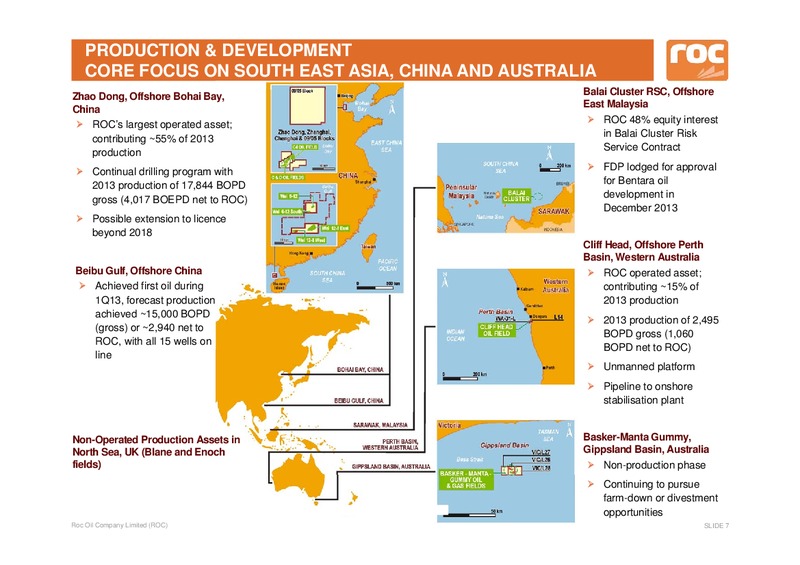Click the bullet '2013 production of 2,495 BOPD gross'
800x565 pixels.
coord(661,334)
